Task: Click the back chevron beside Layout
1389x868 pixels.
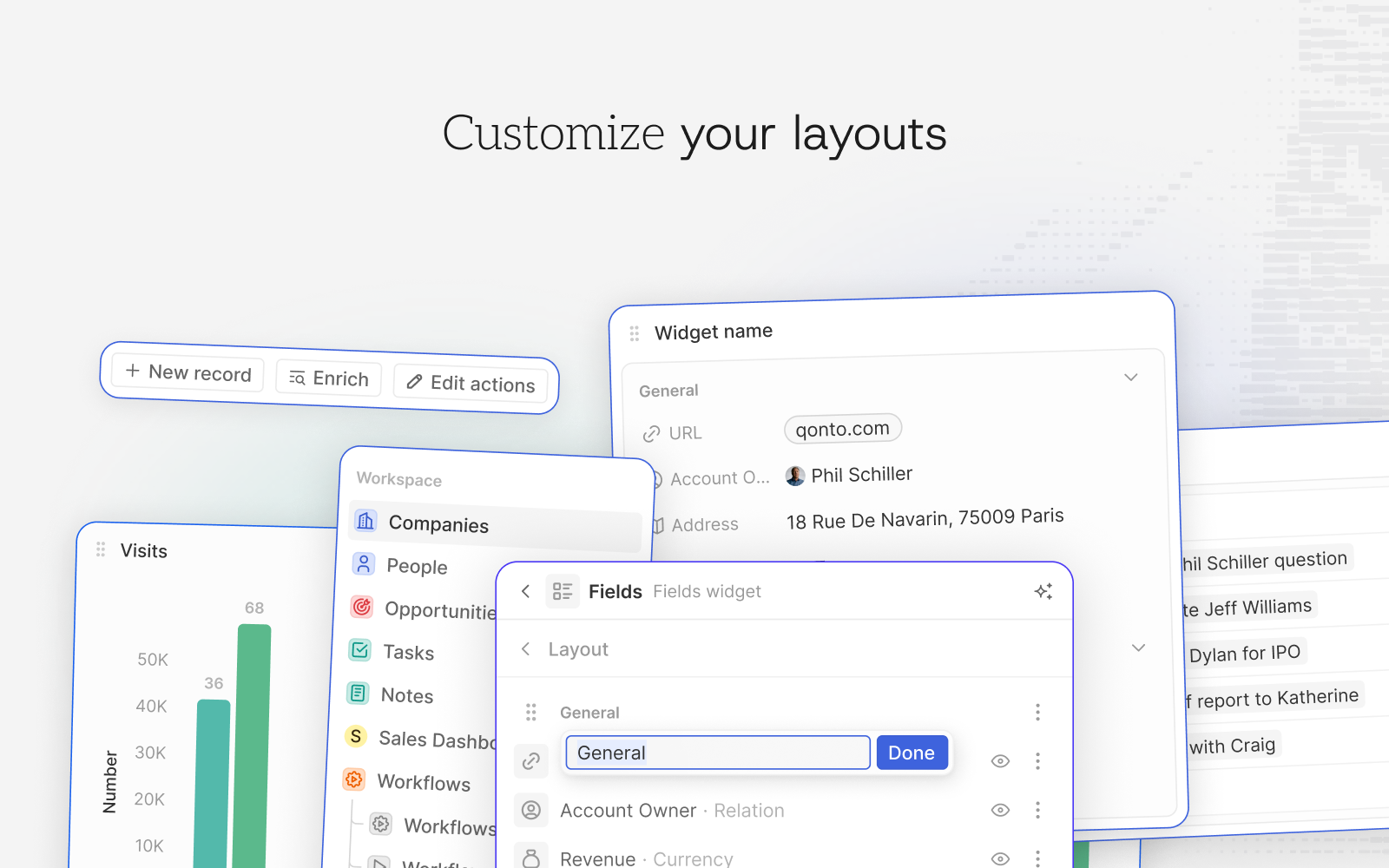Action: point(525,648)
